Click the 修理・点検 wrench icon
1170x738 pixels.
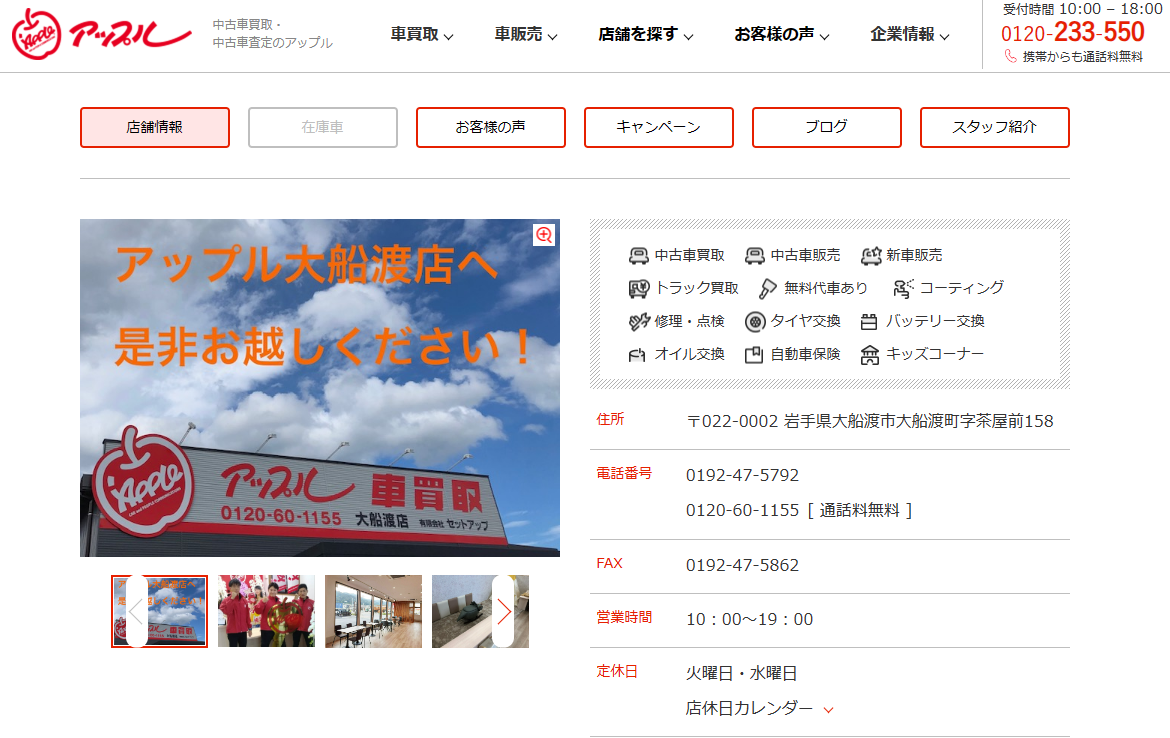tap(638, 322)
